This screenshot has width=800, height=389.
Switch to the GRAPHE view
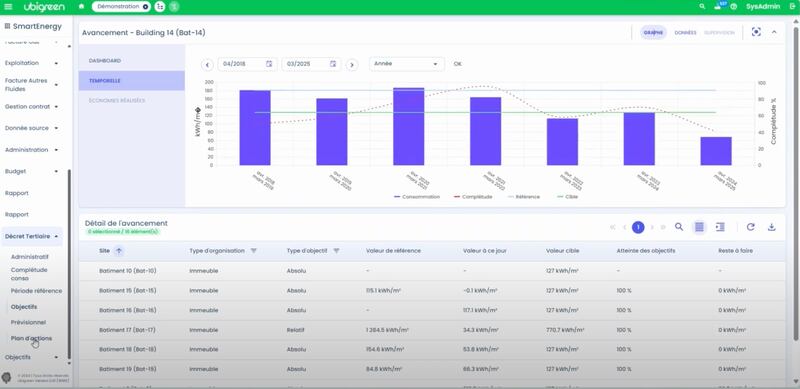click(653, 33)
